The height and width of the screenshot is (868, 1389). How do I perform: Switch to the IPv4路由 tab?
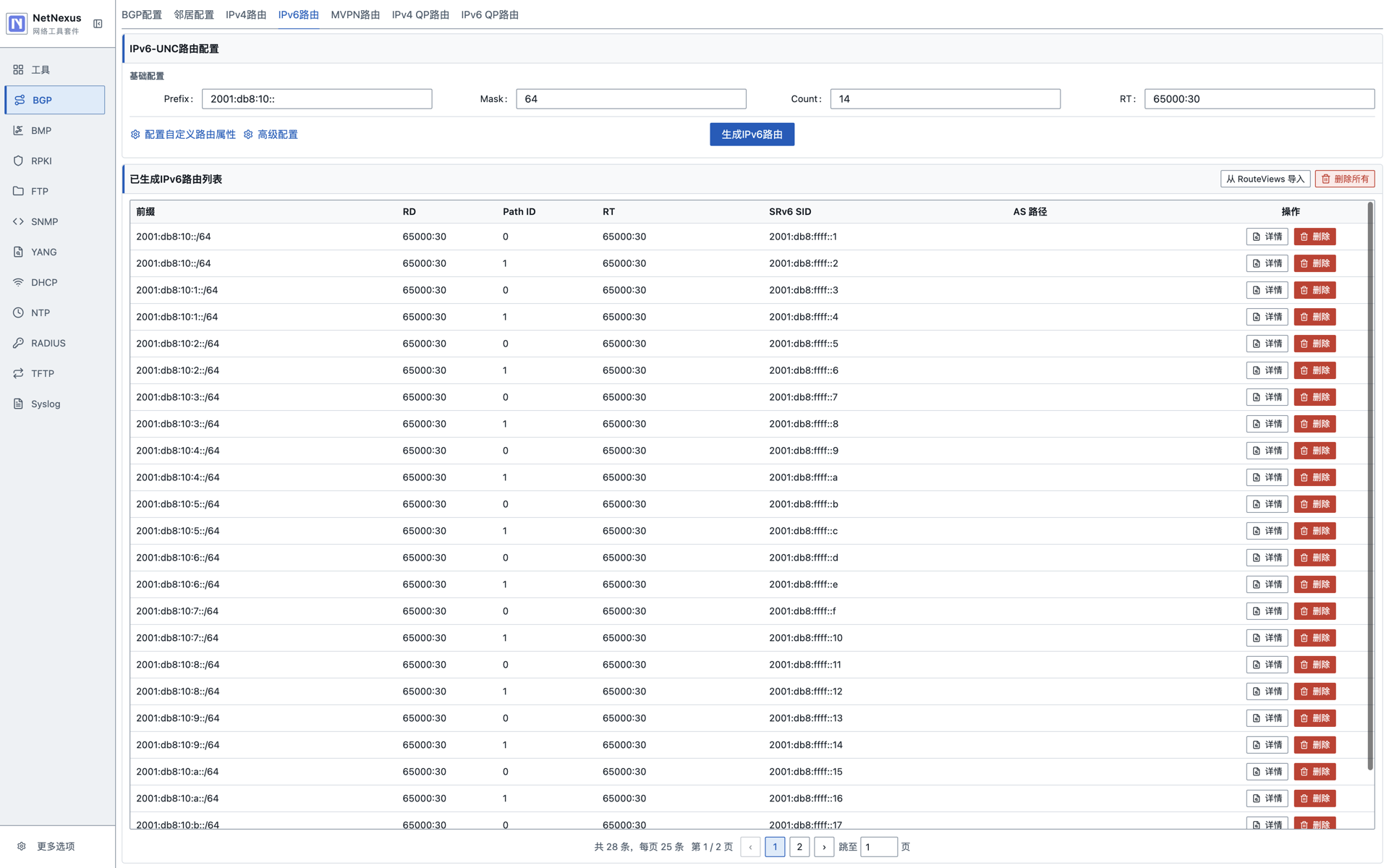pyautogui.click(x=246, y=14)
